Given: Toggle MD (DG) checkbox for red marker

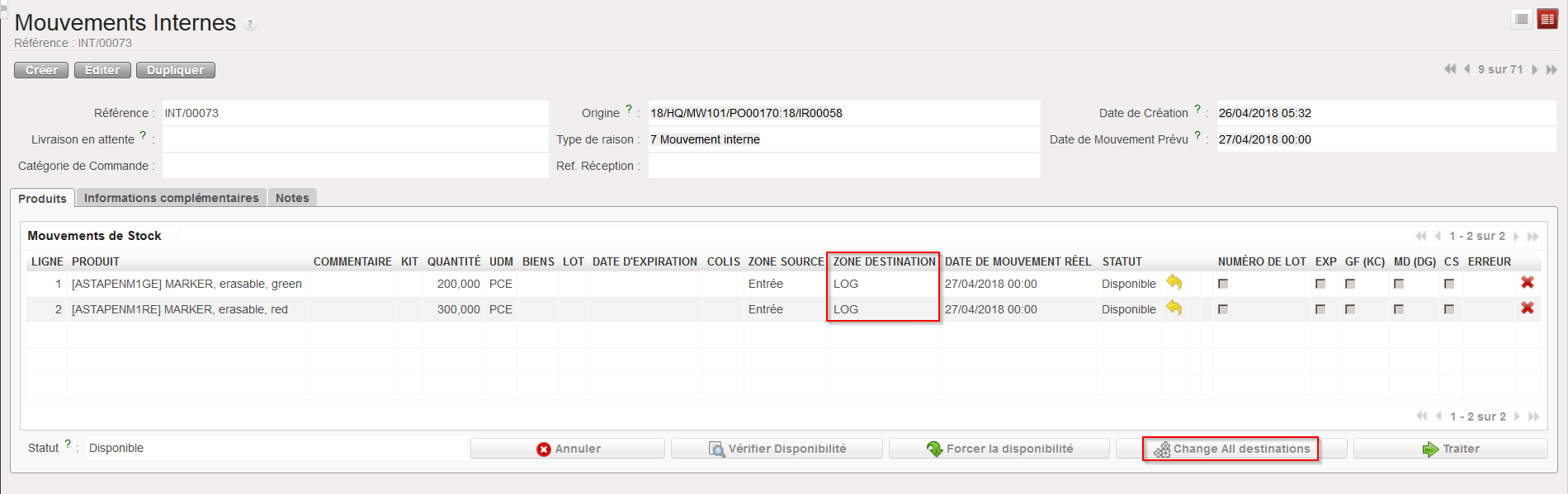Looking at the screenshot, I should [1399, 309].
